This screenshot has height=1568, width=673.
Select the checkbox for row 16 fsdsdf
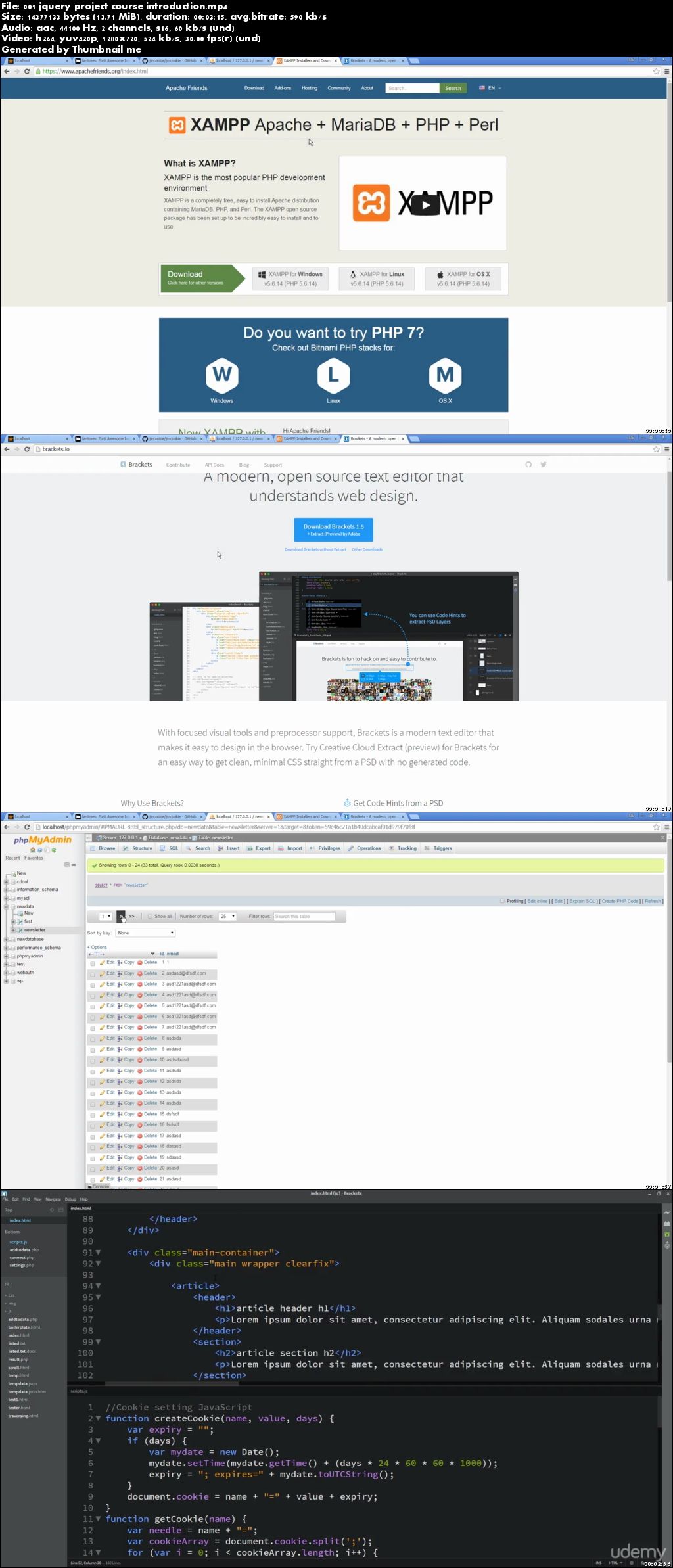point(93,1126)
